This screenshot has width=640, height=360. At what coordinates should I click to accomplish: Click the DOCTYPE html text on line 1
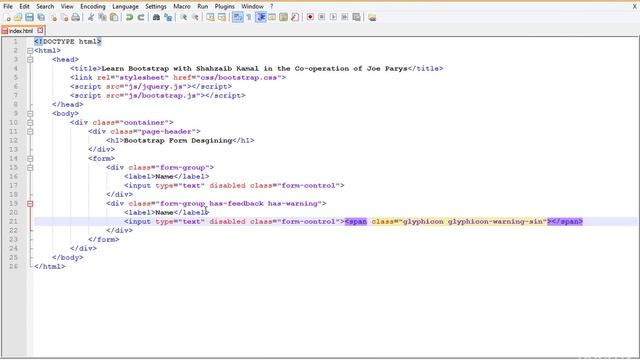pyautogui.click(x=68, y=42)
